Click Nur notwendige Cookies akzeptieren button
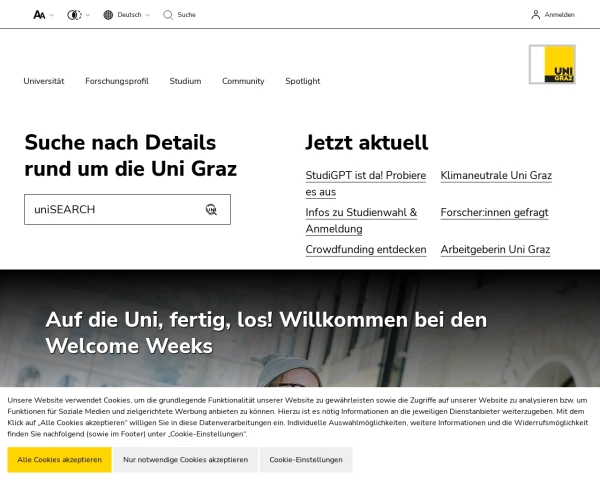This screenshot has height=480, width=600. [x=186, y=460]
